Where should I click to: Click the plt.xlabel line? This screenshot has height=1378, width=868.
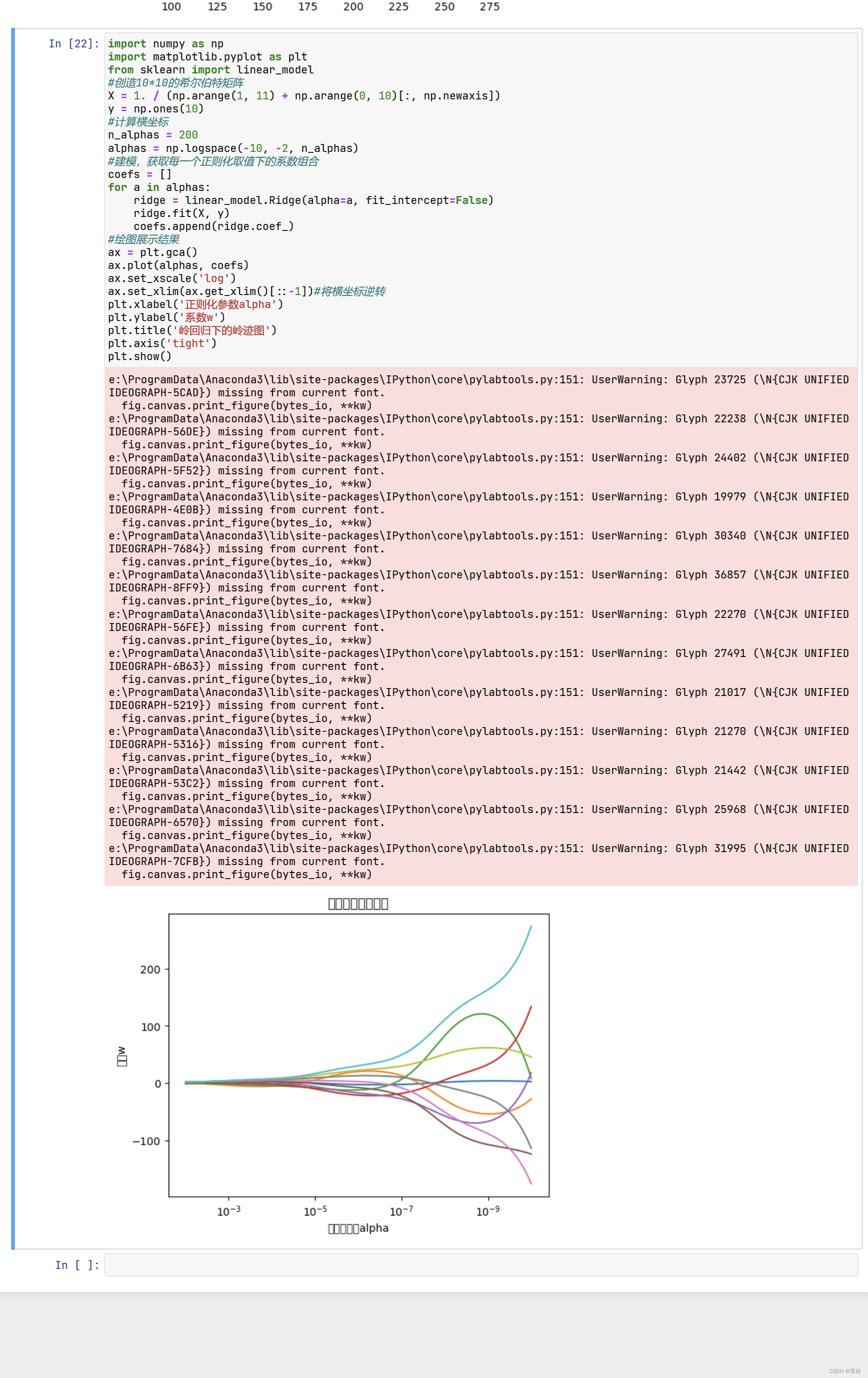click(196, 304)
